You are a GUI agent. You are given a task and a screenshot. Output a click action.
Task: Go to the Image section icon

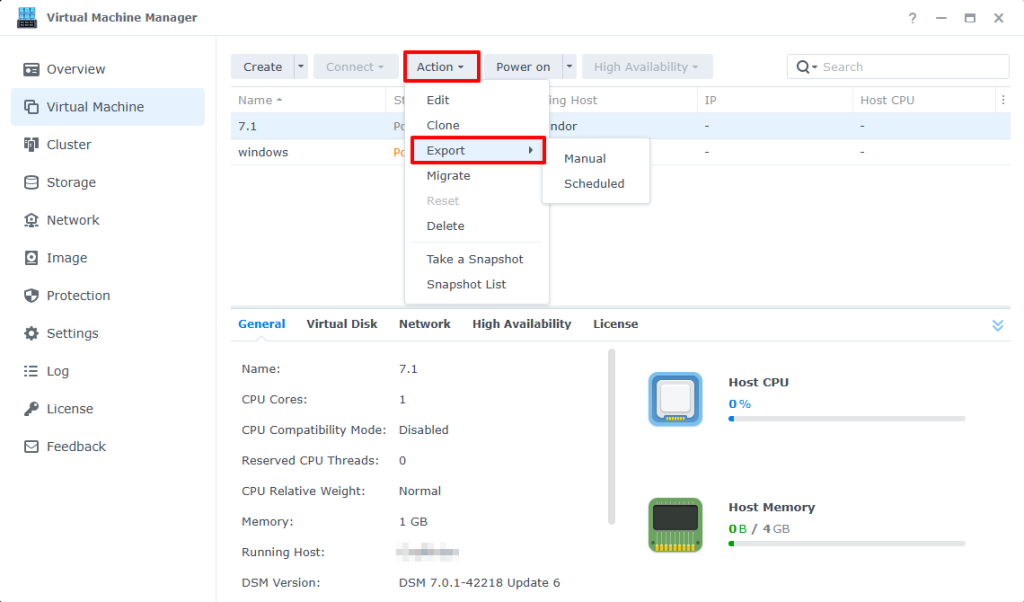31,258
